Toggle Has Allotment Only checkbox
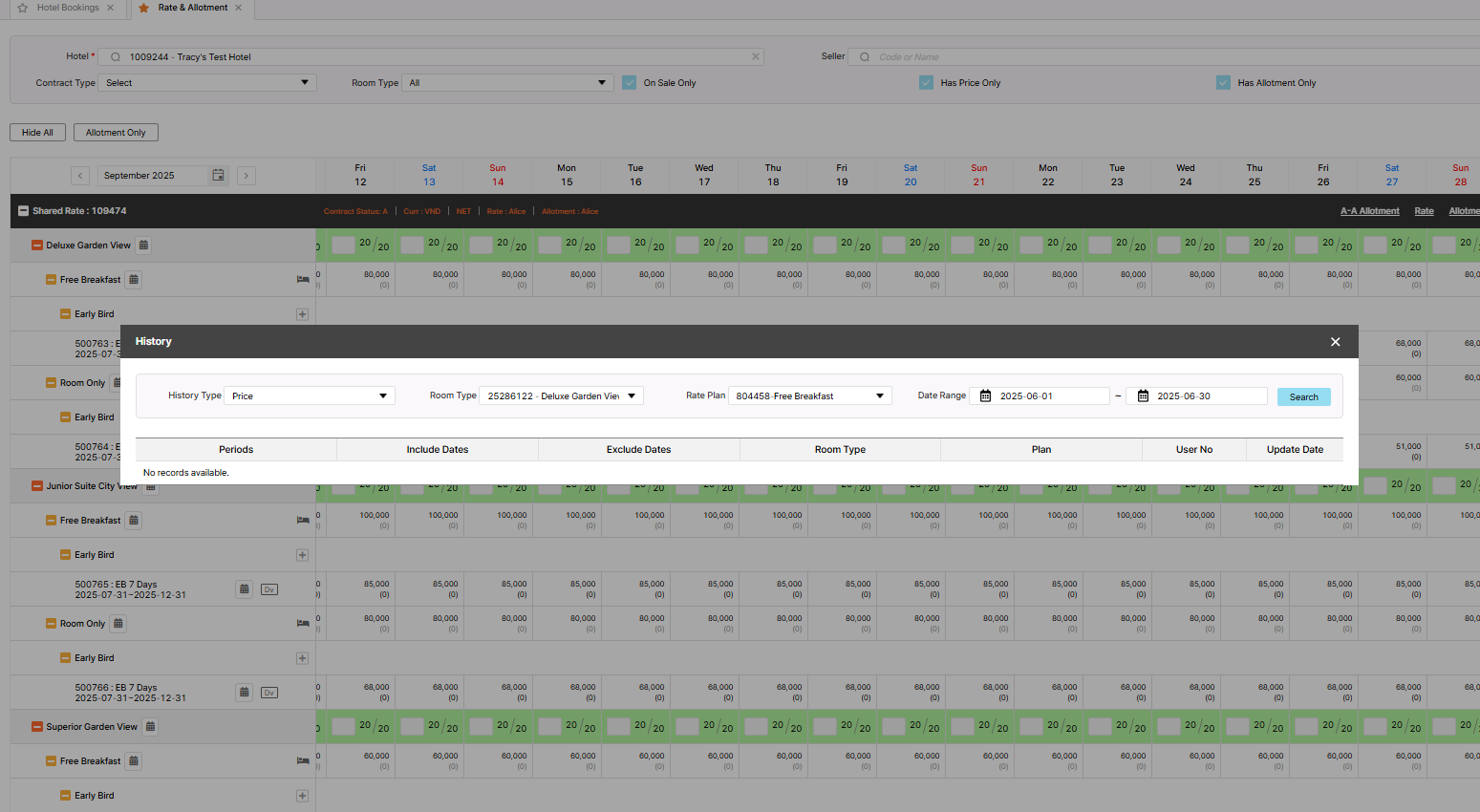1480x812 pixels. (x=1223, y=83)
